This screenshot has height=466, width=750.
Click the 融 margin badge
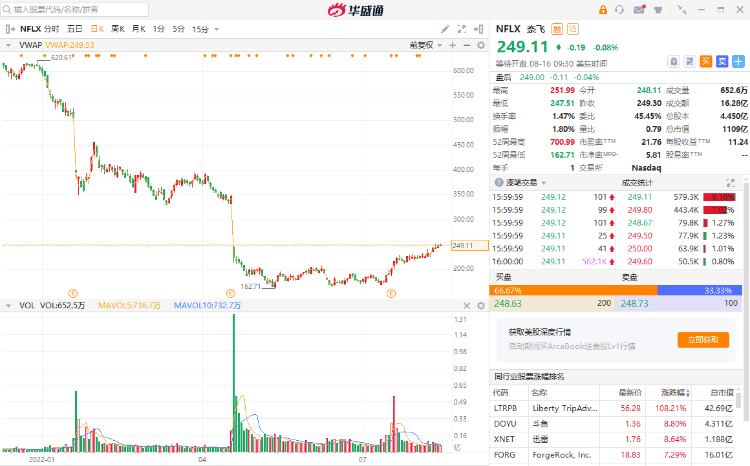557,29
